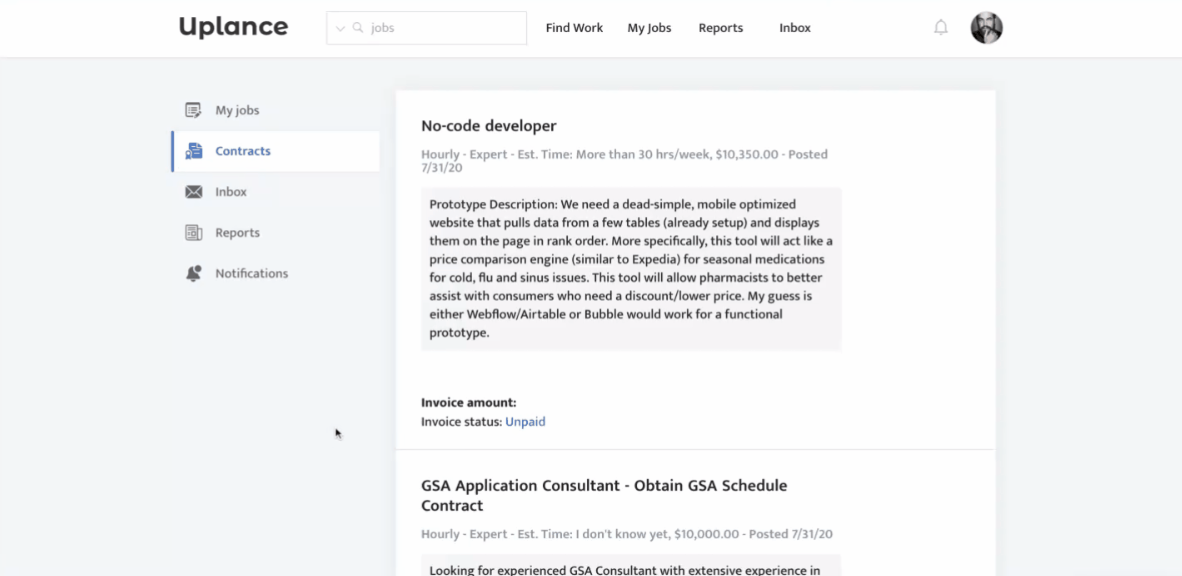The height and width of the screenshot is (576, 1182).
Task: Go to Find Work in top navigation
Action: click(x=574, y=28)
